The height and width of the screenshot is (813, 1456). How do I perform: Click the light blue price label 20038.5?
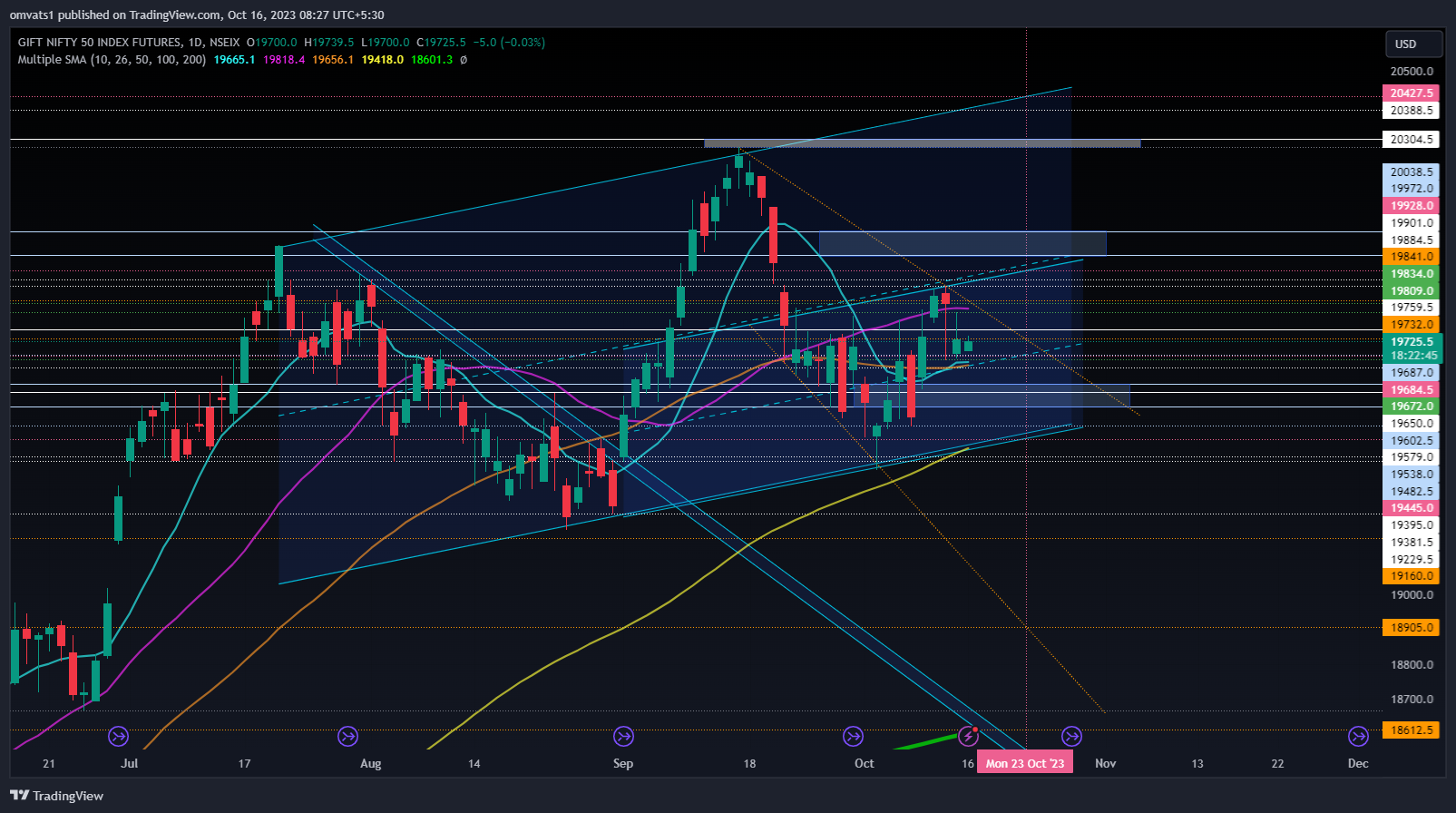(x=1412, y=172)
